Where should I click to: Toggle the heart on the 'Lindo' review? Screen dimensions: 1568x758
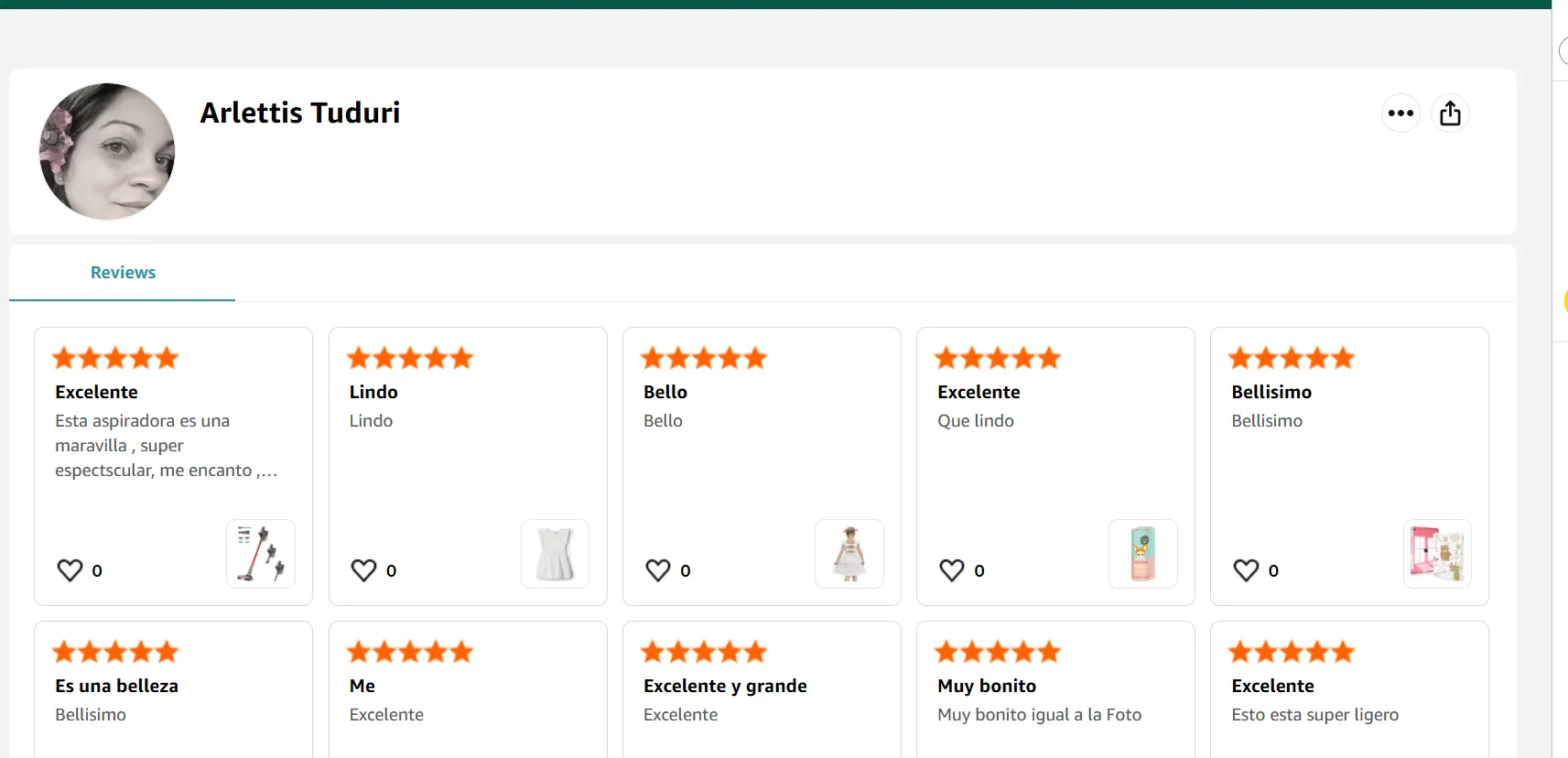click(364, 570)
